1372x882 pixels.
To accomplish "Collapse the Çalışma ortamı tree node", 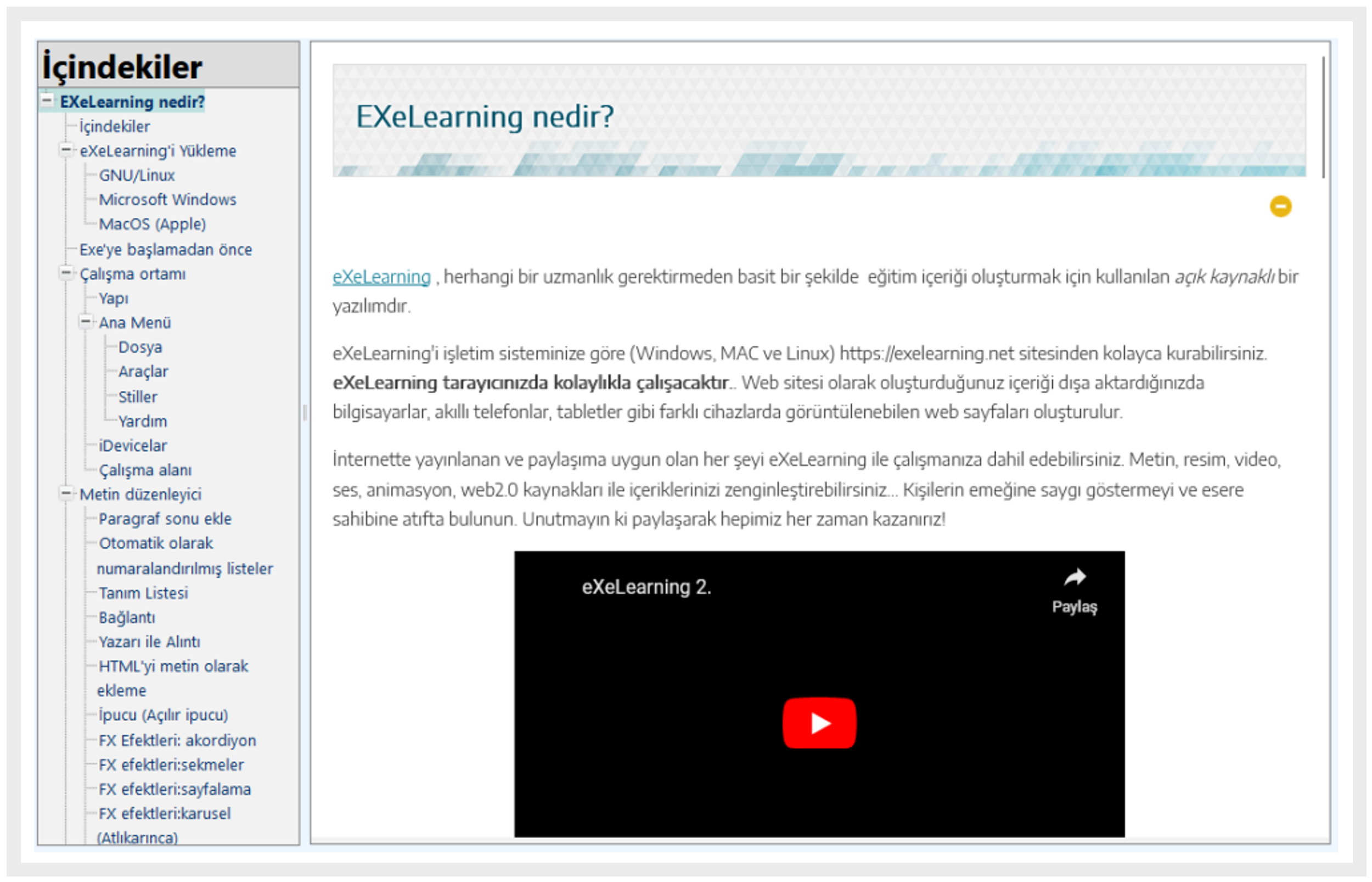I will click(x=66, y=273).
